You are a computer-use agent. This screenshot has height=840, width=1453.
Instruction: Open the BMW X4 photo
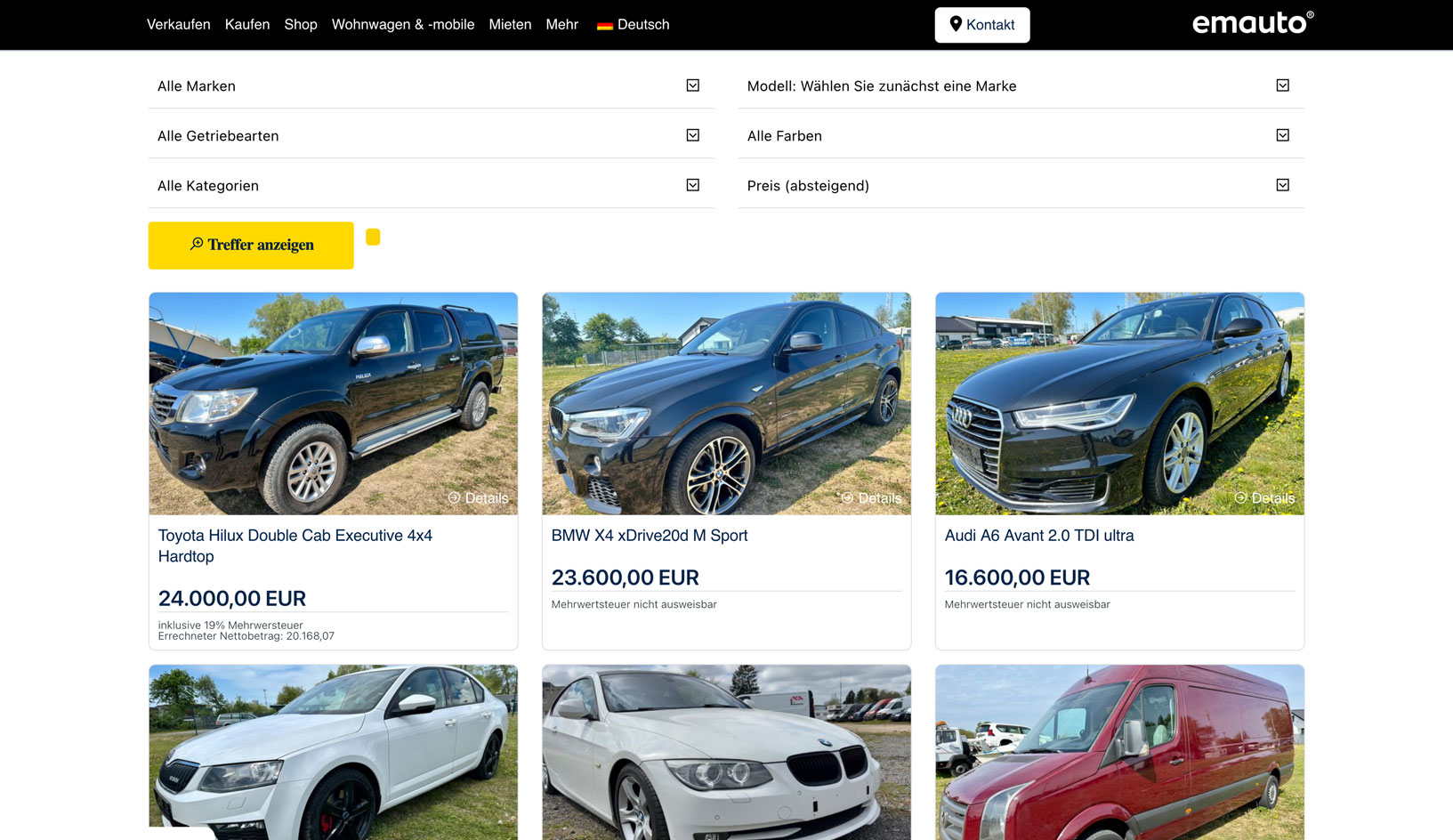(x=726, y=403)
